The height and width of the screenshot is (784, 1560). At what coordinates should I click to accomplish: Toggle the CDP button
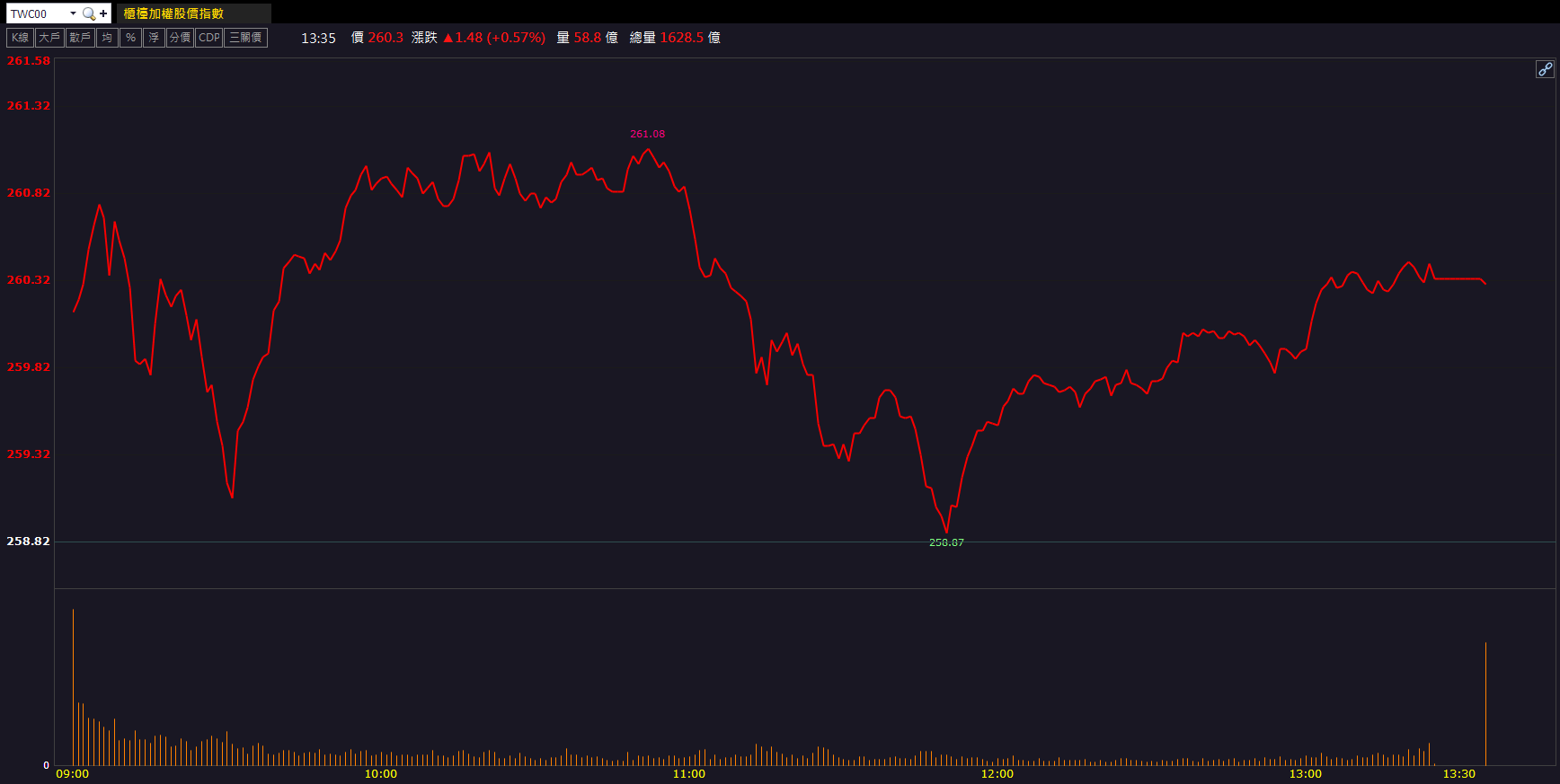coord(208,38)
